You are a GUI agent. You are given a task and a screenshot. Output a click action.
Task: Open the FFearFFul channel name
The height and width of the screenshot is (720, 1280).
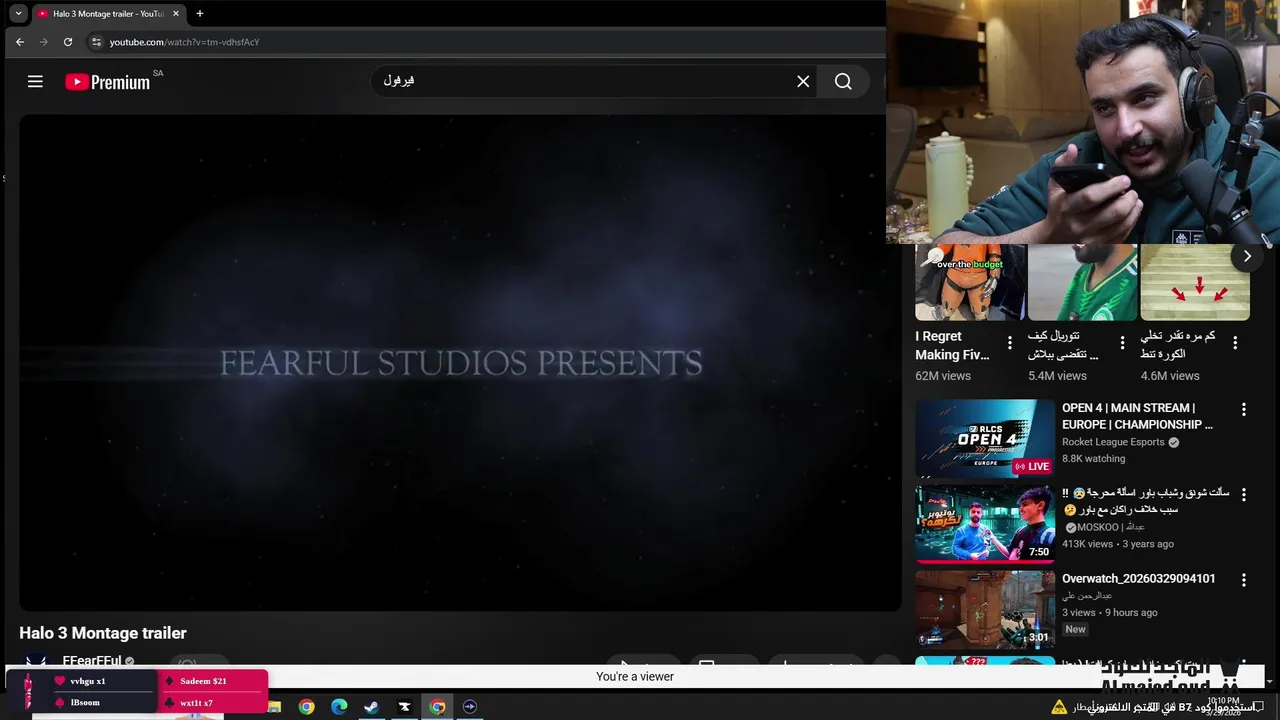click(92, 660)
